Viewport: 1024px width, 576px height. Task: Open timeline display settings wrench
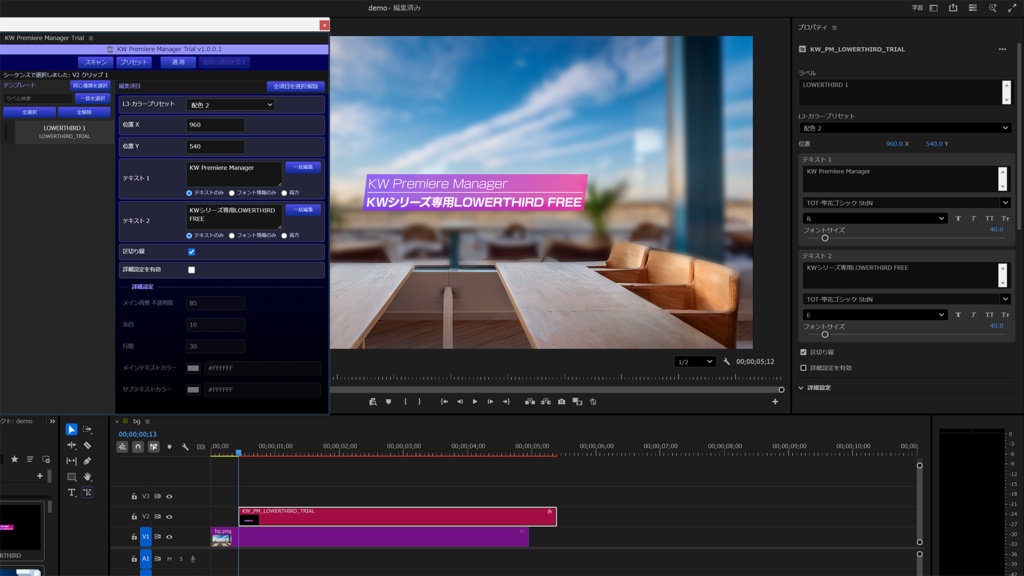(185, 447)
